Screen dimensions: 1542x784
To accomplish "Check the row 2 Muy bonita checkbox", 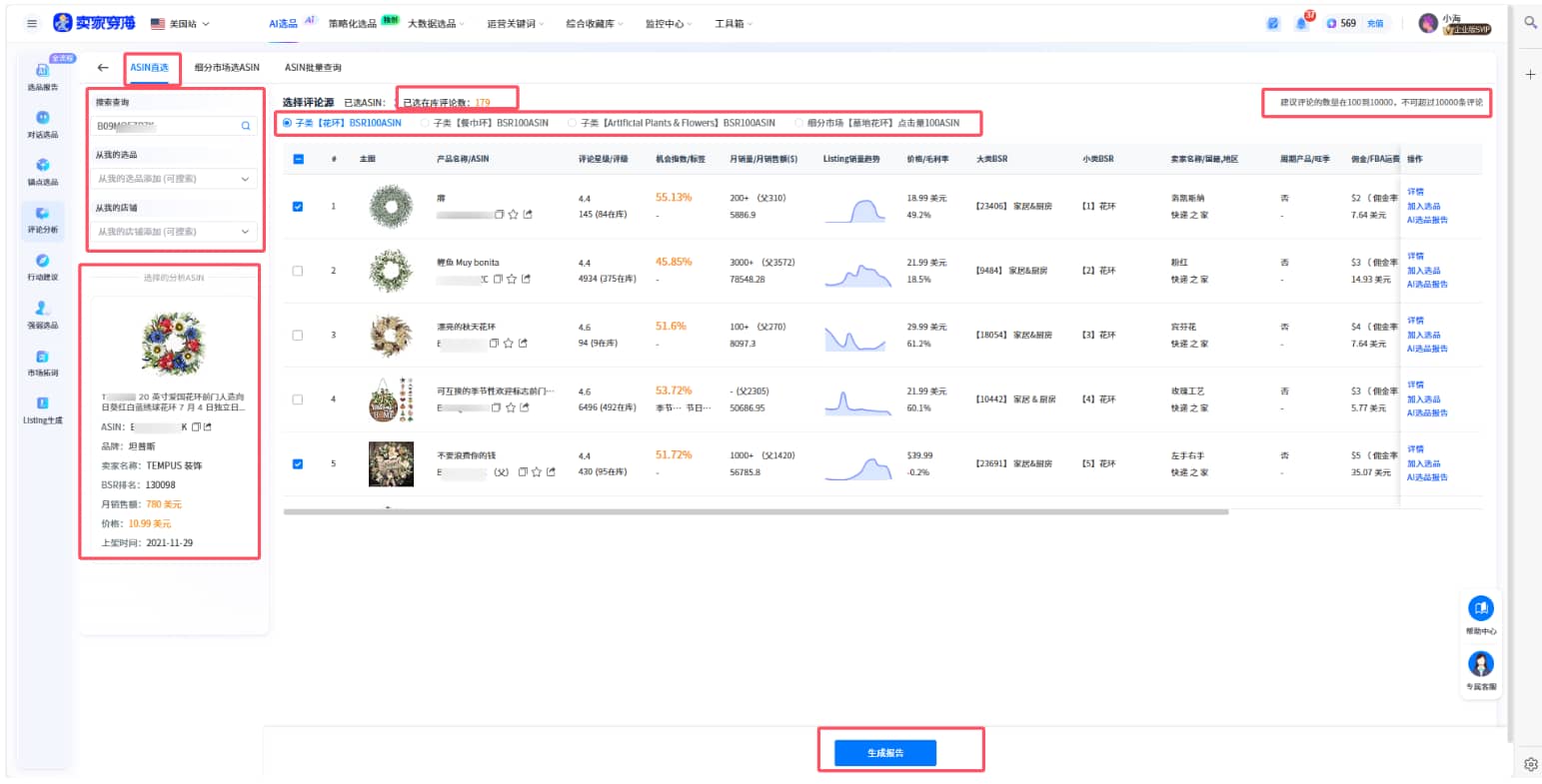I will pos(298,271).
